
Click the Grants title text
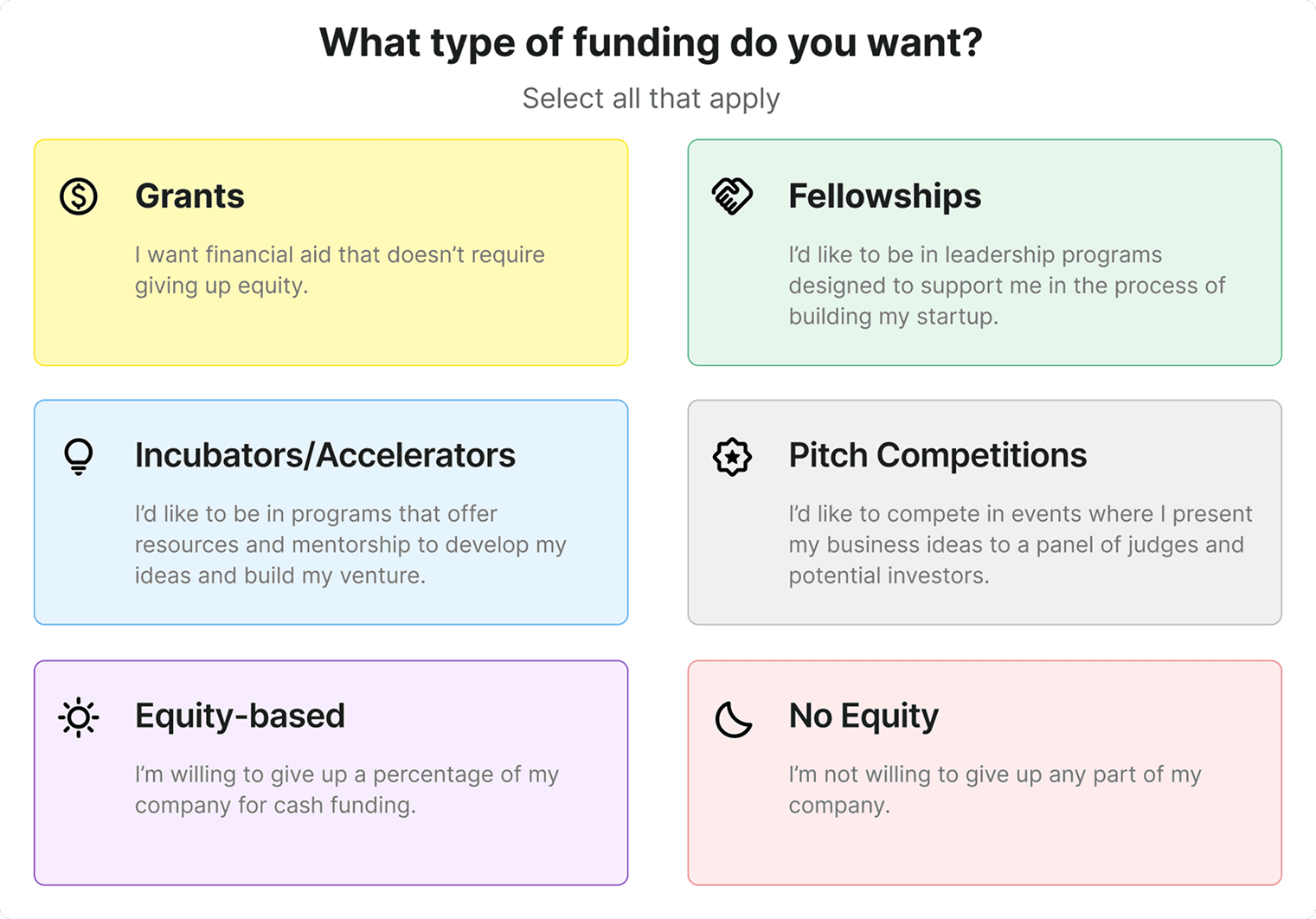click(189, 196)
